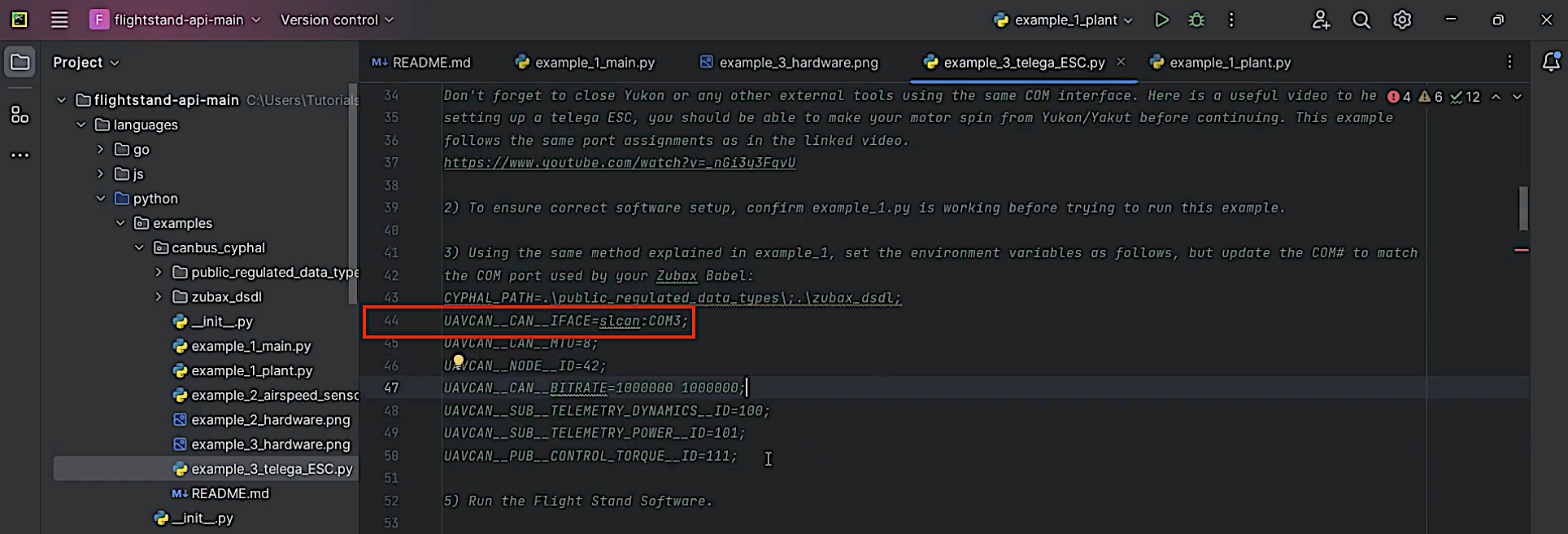This screenshot has height=534, width=1568.
Task: Click the project panel scrollbar
Action: pos(353,195)
